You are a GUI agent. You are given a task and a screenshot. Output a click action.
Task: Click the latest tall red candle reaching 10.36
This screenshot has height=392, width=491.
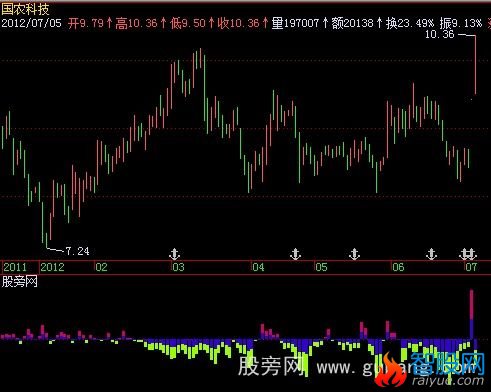pyautogui.click(x=475, y=64)
